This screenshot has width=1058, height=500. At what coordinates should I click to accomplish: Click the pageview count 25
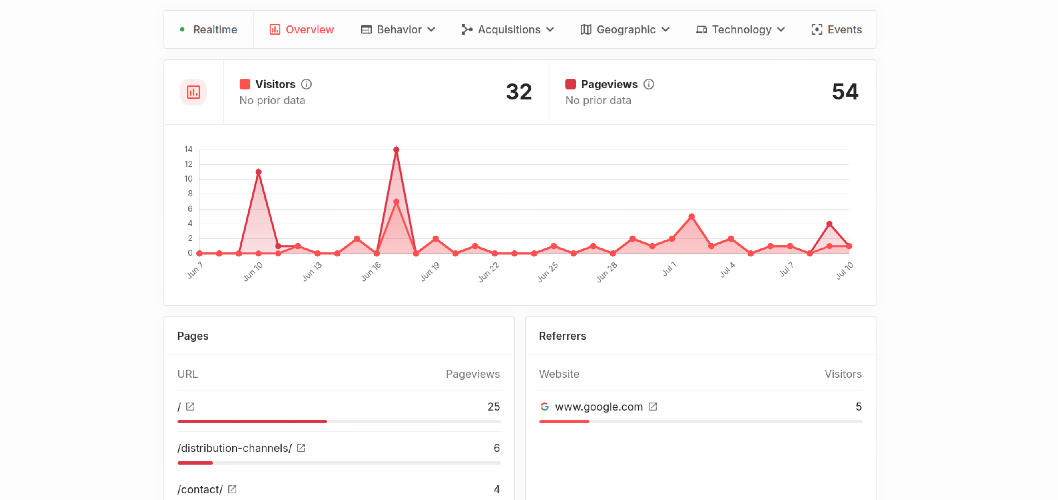[494, 407]
